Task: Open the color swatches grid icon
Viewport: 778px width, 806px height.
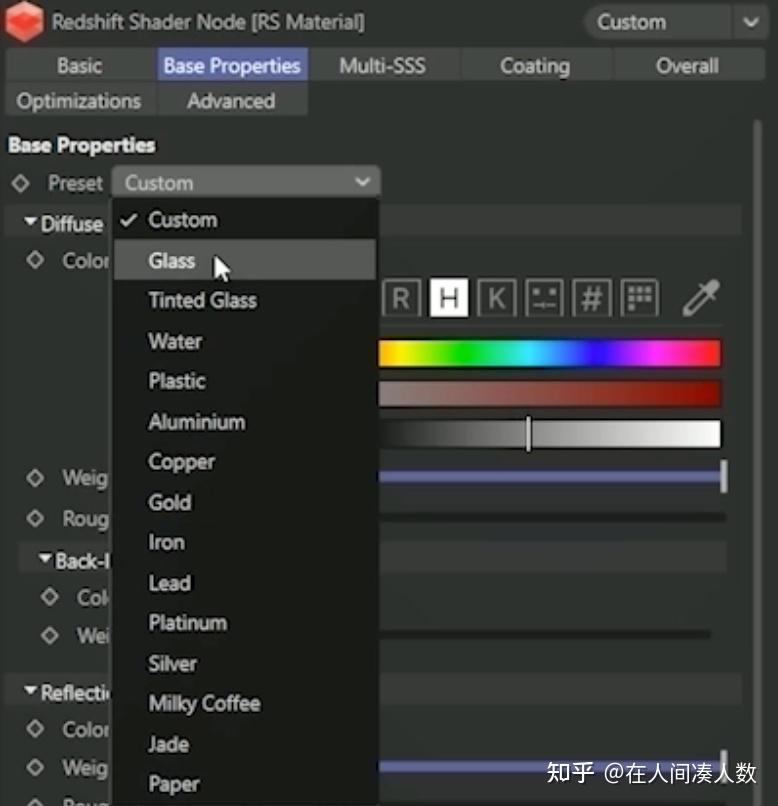Action: coord(640,297)
